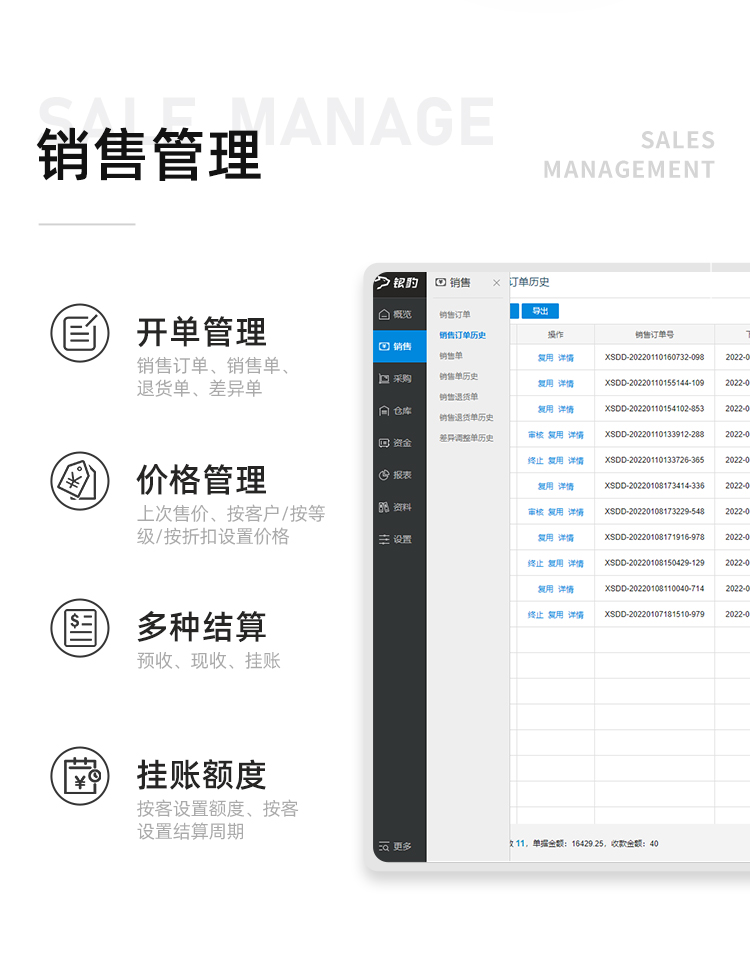Click 审核 for order XSDD-20220110133912-288
This screenshot has width=750, height=967.
point(535,435)
